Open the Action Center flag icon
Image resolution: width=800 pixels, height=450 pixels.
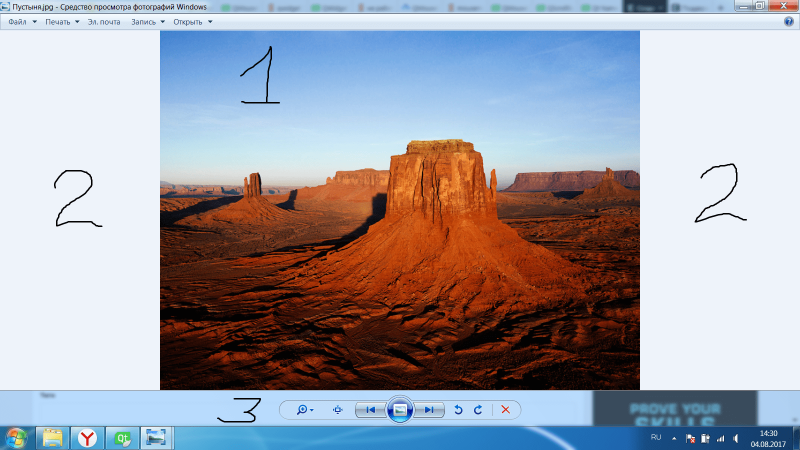pos(690,438)
